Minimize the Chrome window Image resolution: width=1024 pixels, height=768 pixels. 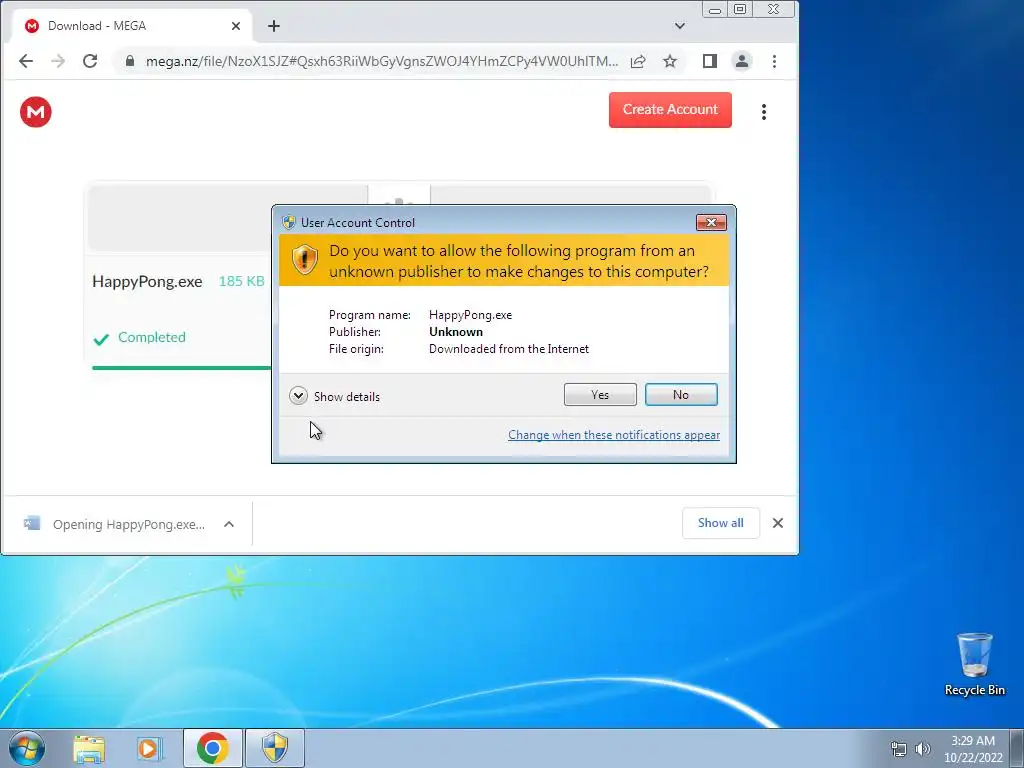pos(715,10)
